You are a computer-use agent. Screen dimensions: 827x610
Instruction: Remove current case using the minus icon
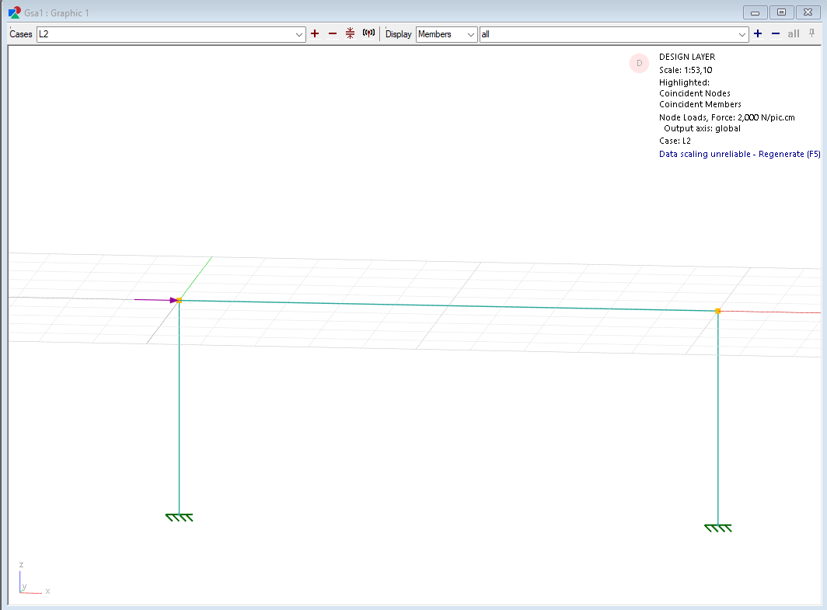(331, 33)
